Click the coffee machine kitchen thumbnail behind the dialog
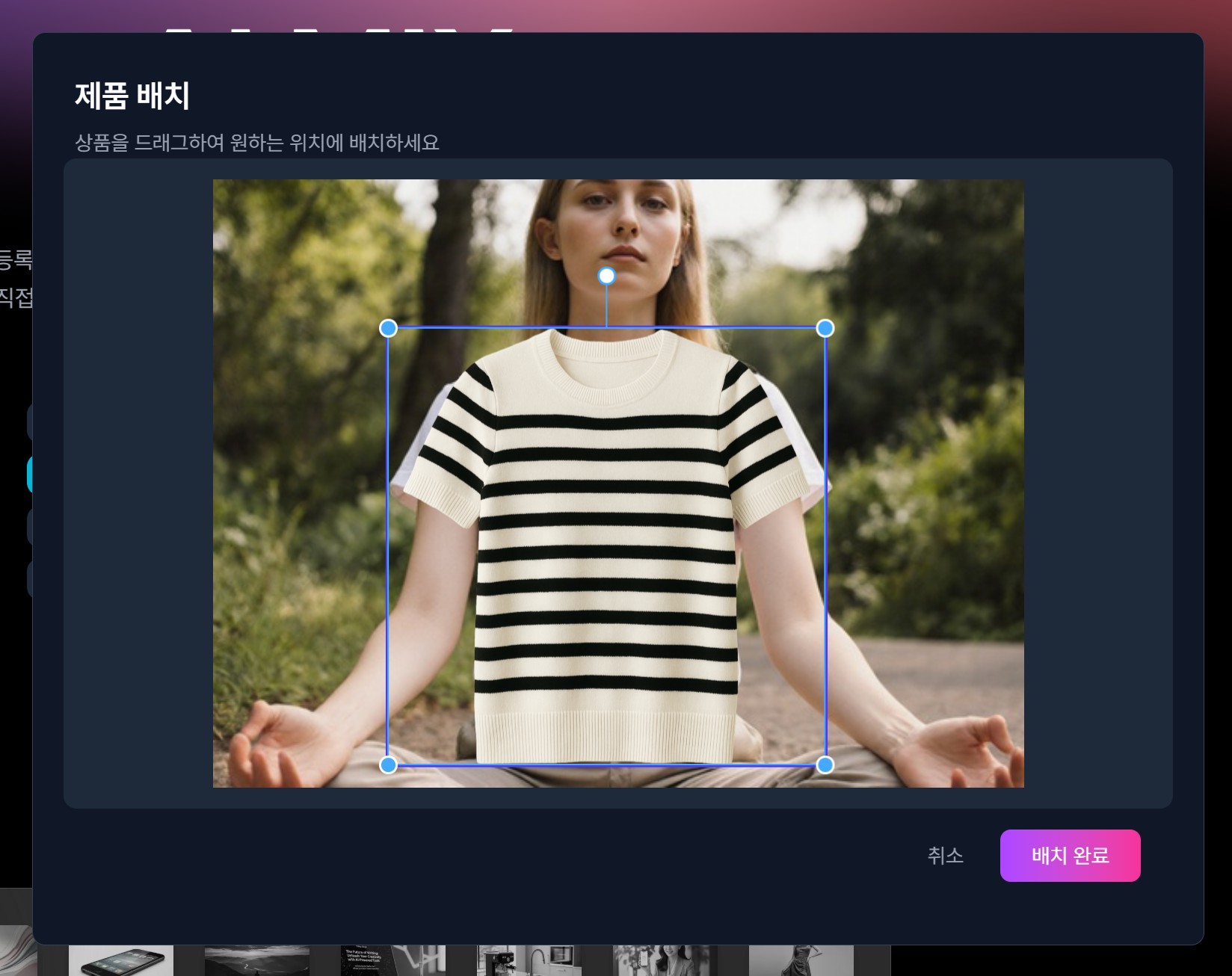Screen dimensions: 1232x976 [x=529, y=960]
